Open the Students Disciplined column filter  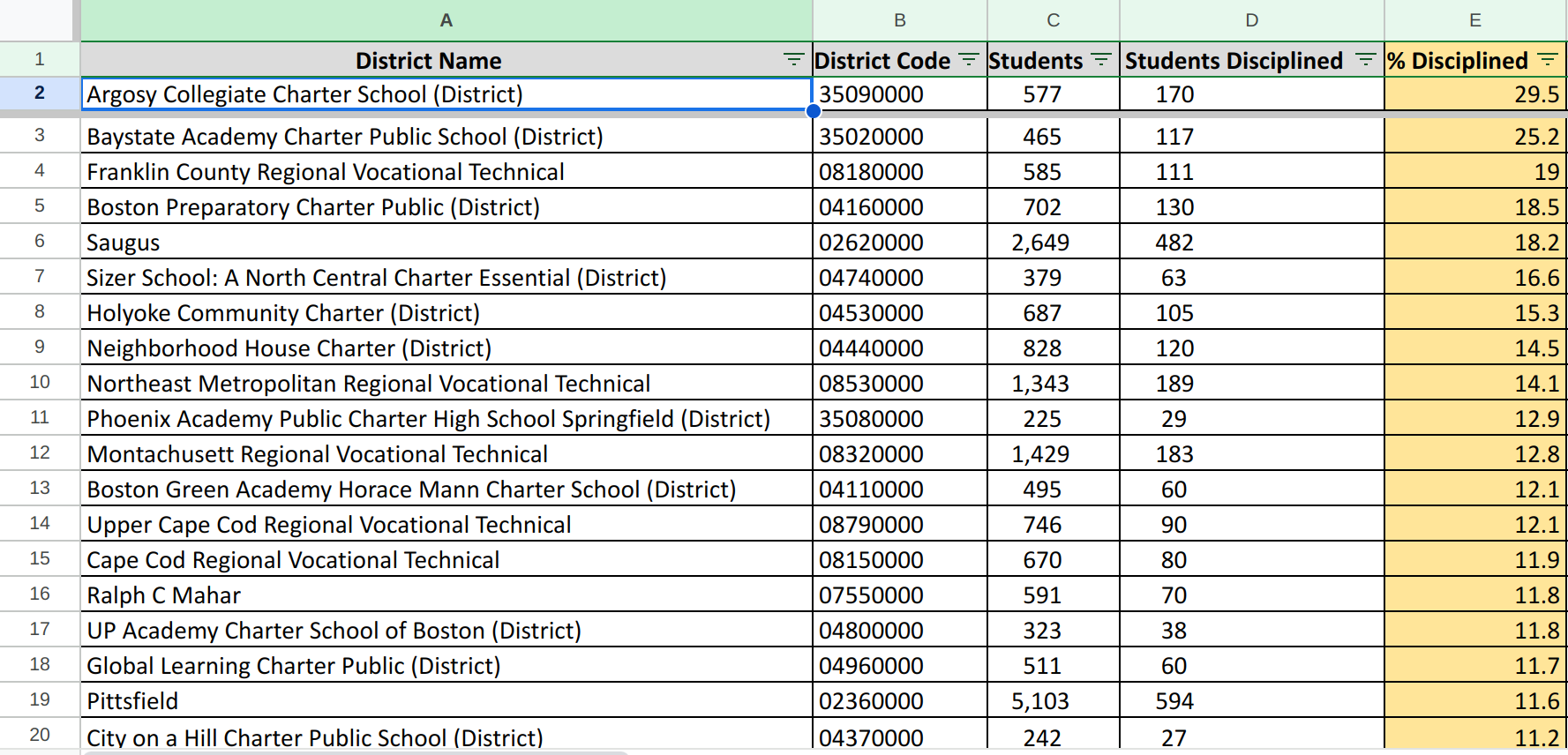1366,60
